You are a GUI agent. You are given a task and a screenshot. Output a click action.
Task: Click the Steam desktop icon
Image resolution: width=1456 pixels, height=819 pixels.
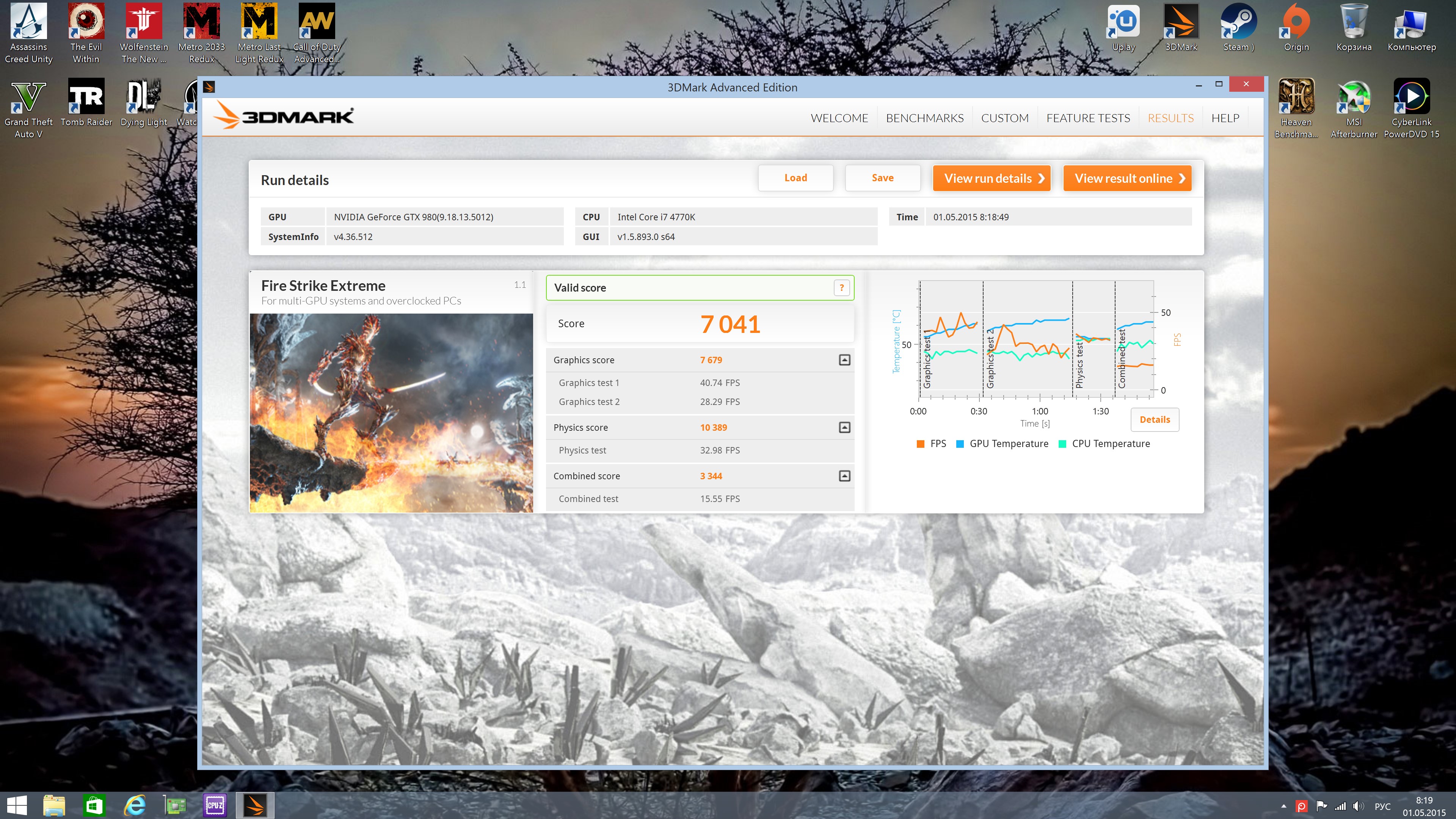click(1238, 23)
